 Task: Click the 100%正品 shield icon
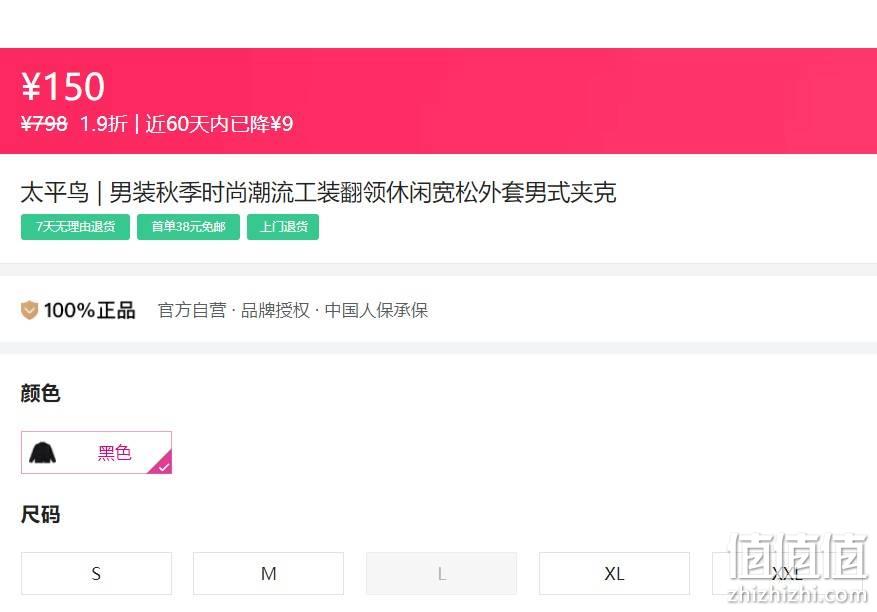(29, 310)
